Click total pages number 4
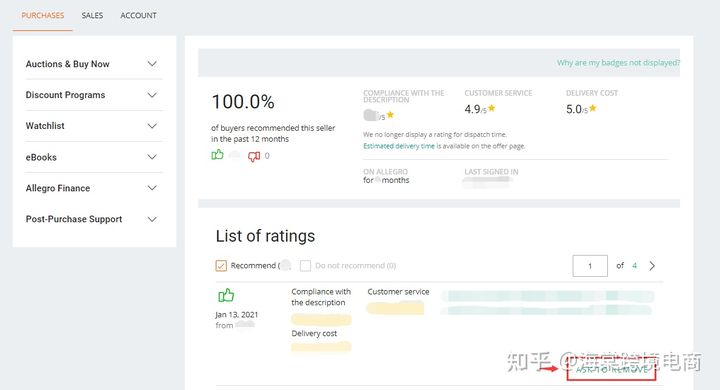This screenshot has width=720, height=390. pyautogui.click(x=635, y=266)
